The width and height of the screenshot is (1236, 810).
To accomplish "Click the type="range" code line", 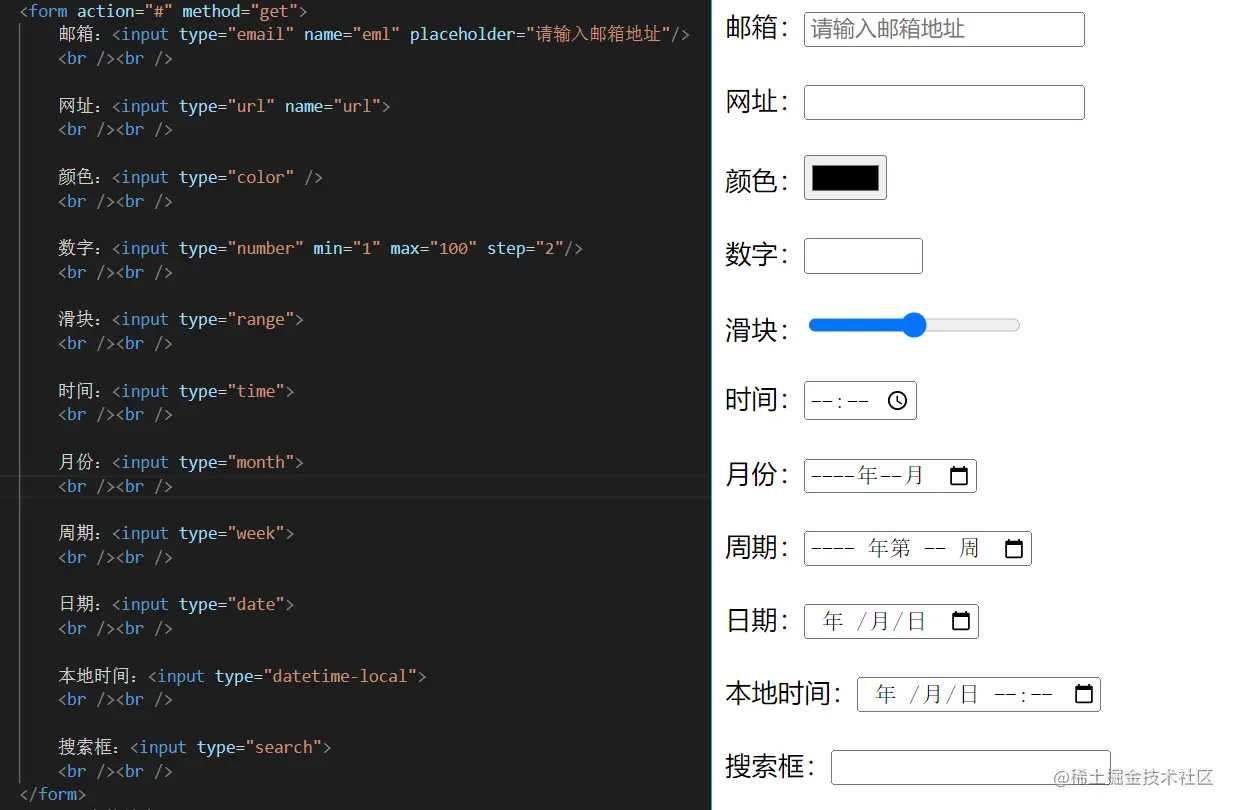I will coord(180,319).
